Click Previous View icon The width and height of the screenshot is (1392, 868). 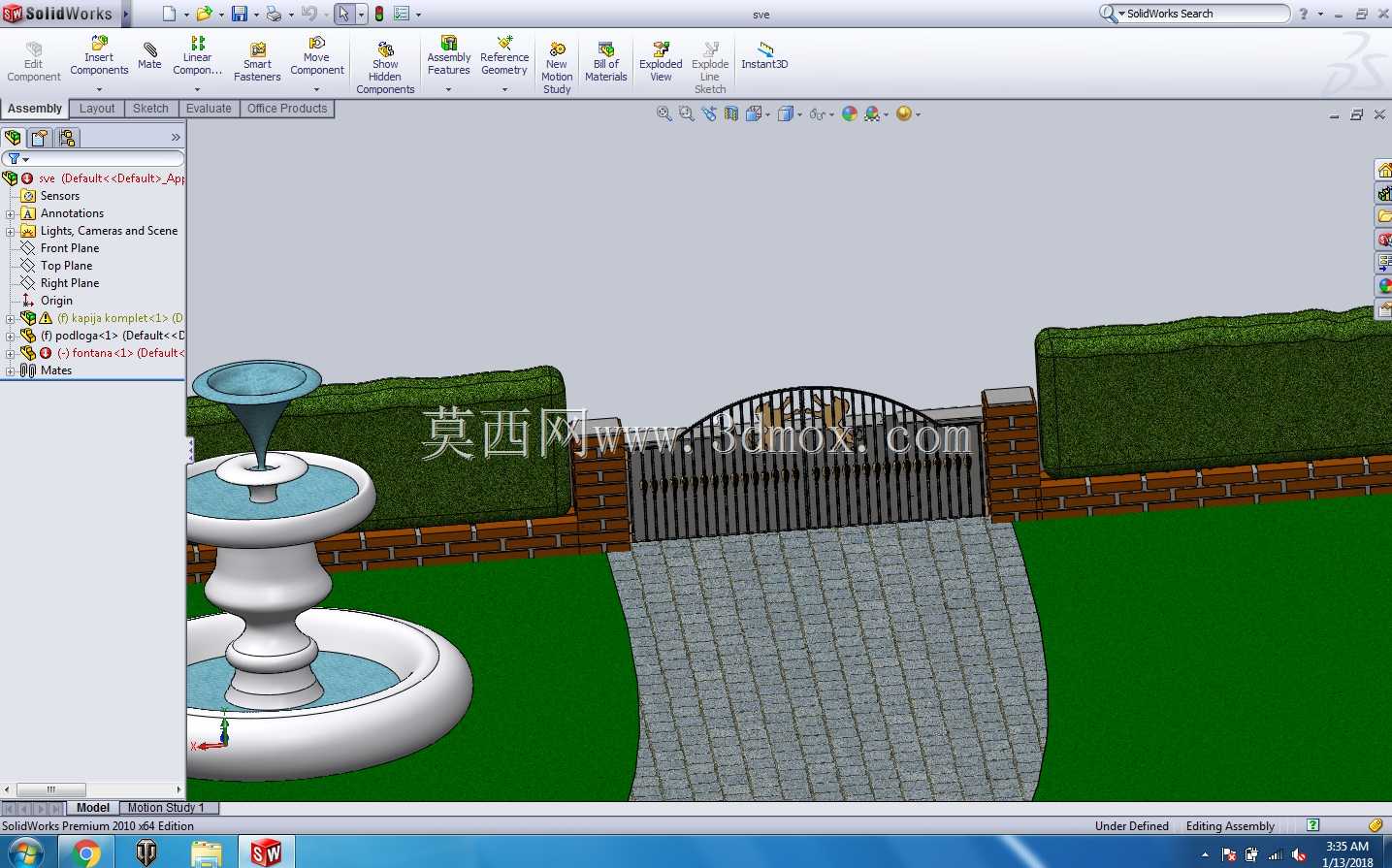(x=709, y=113)
